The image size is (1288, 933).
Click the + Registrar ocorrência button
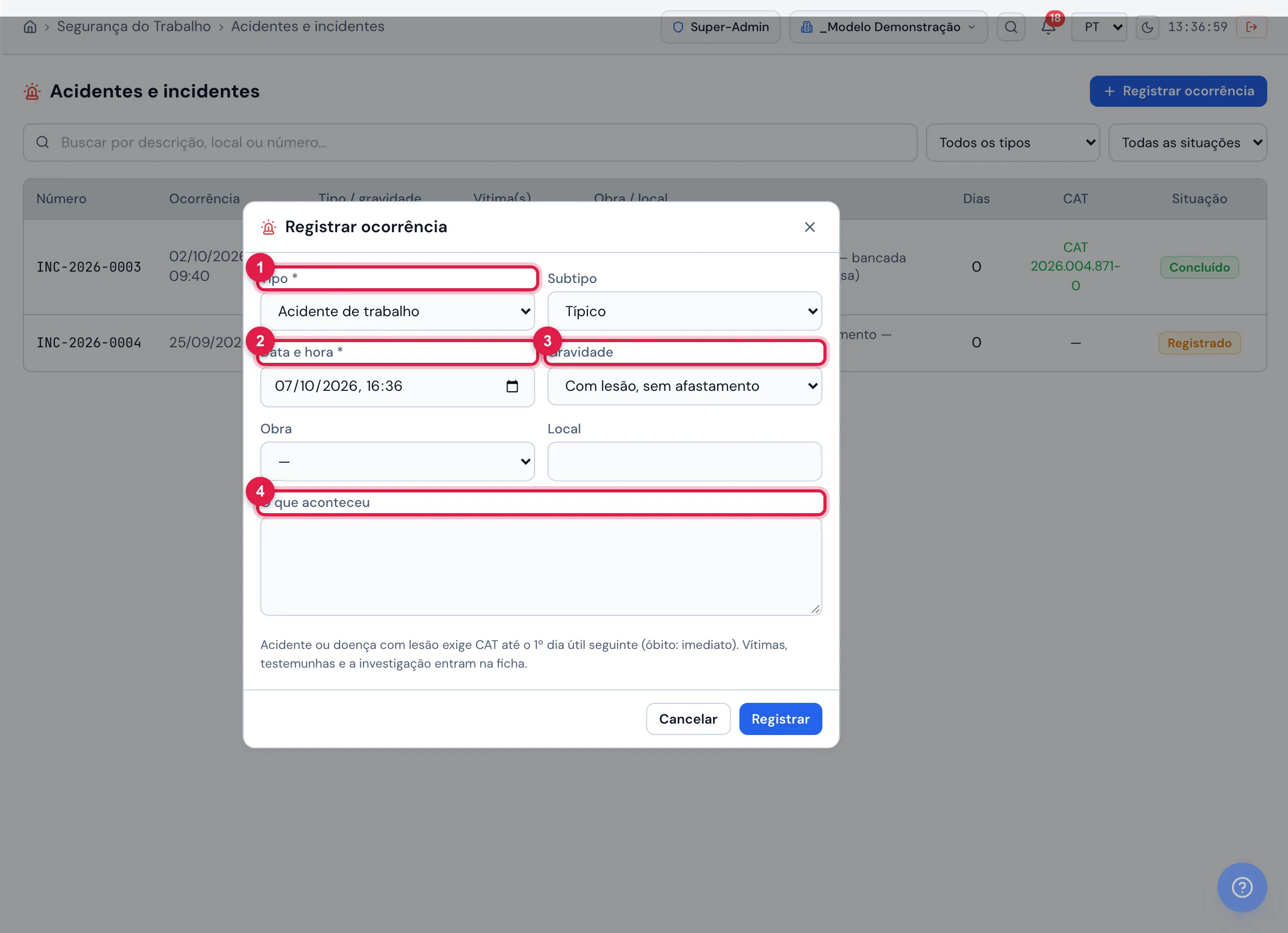(1178, 91)
